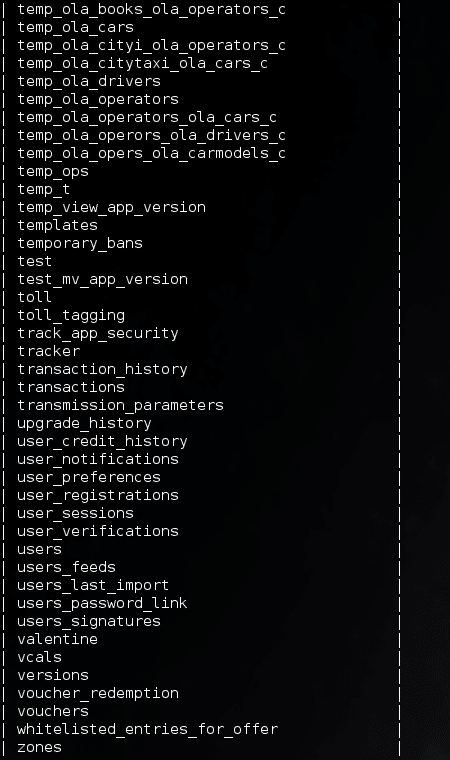
Task: Click users_password_link text
Action: click(102, 603)
